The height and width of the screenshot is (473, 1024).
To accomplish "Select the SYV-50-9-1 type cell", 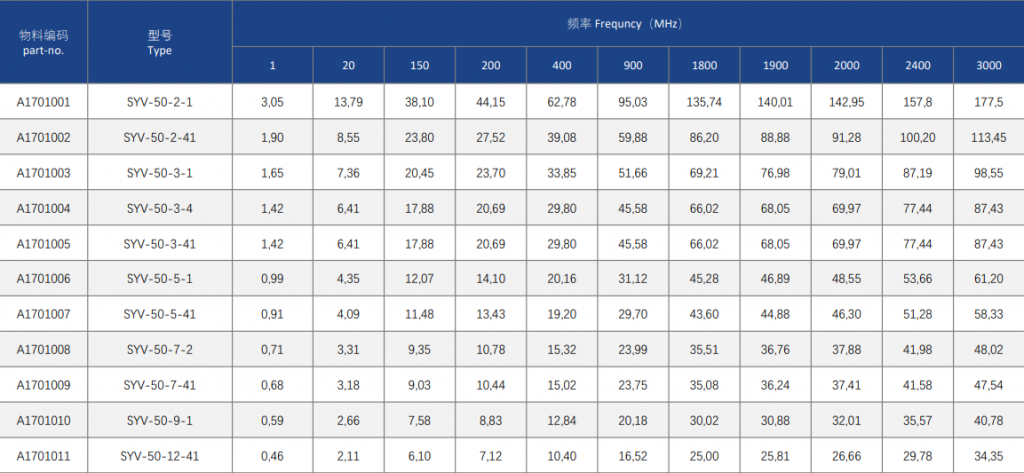I will pyautogui.click(x=160, y=420).
